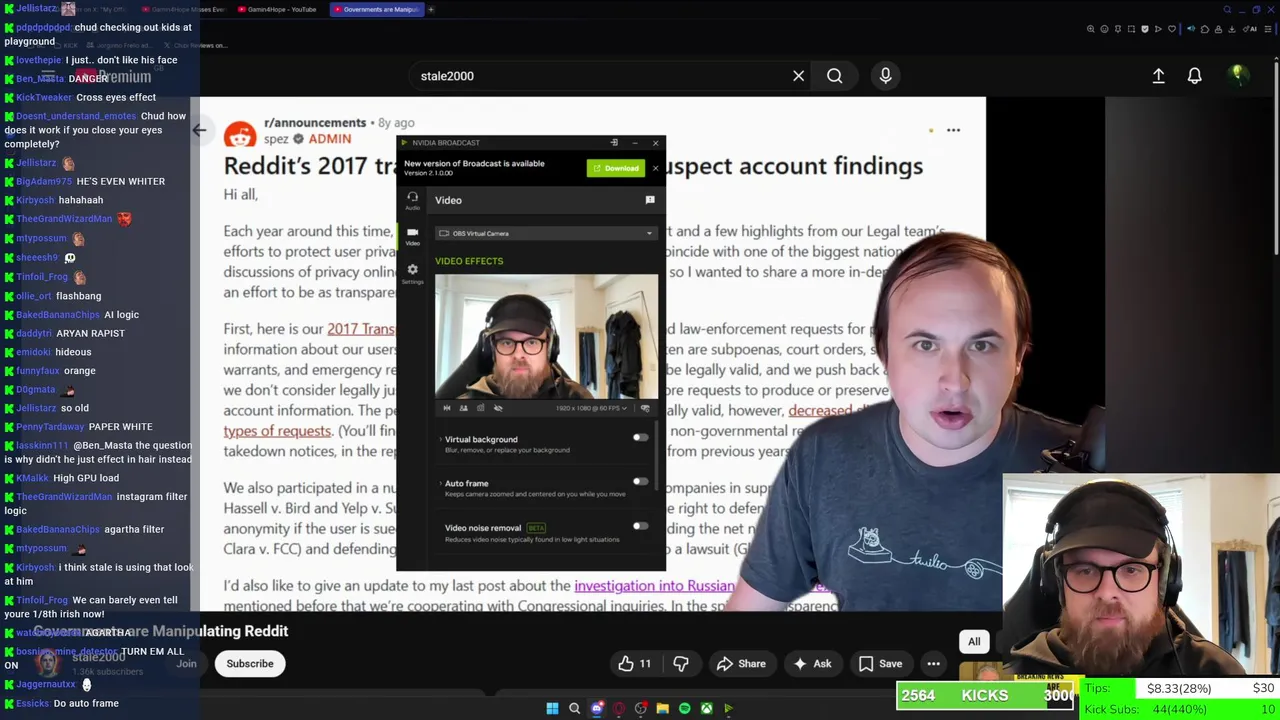Image resolution: width=1280 pixels, height=720 pixels.
Task: Open YouTube notifications bell
Action: [x=1194, y=76]
